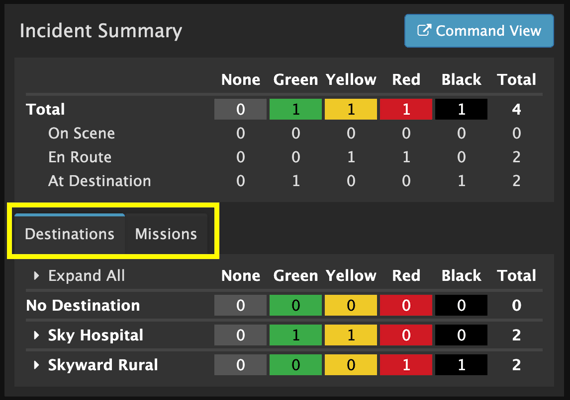570x400 pixels.
Task: Open the Command View button
Action: click(479, 31)
